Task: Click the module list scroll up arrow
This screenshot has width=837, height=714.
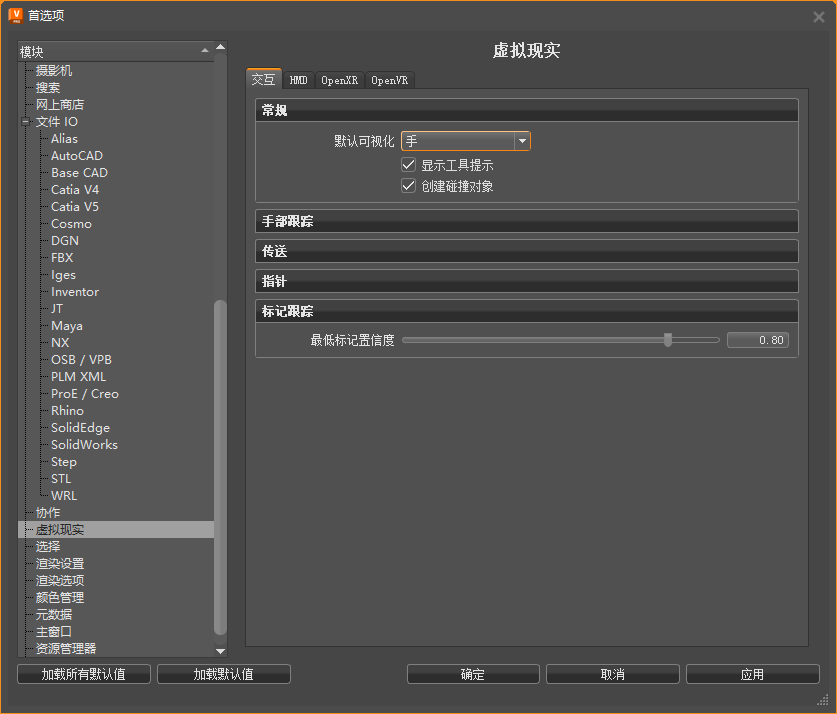Action: (x=220, y=47)
